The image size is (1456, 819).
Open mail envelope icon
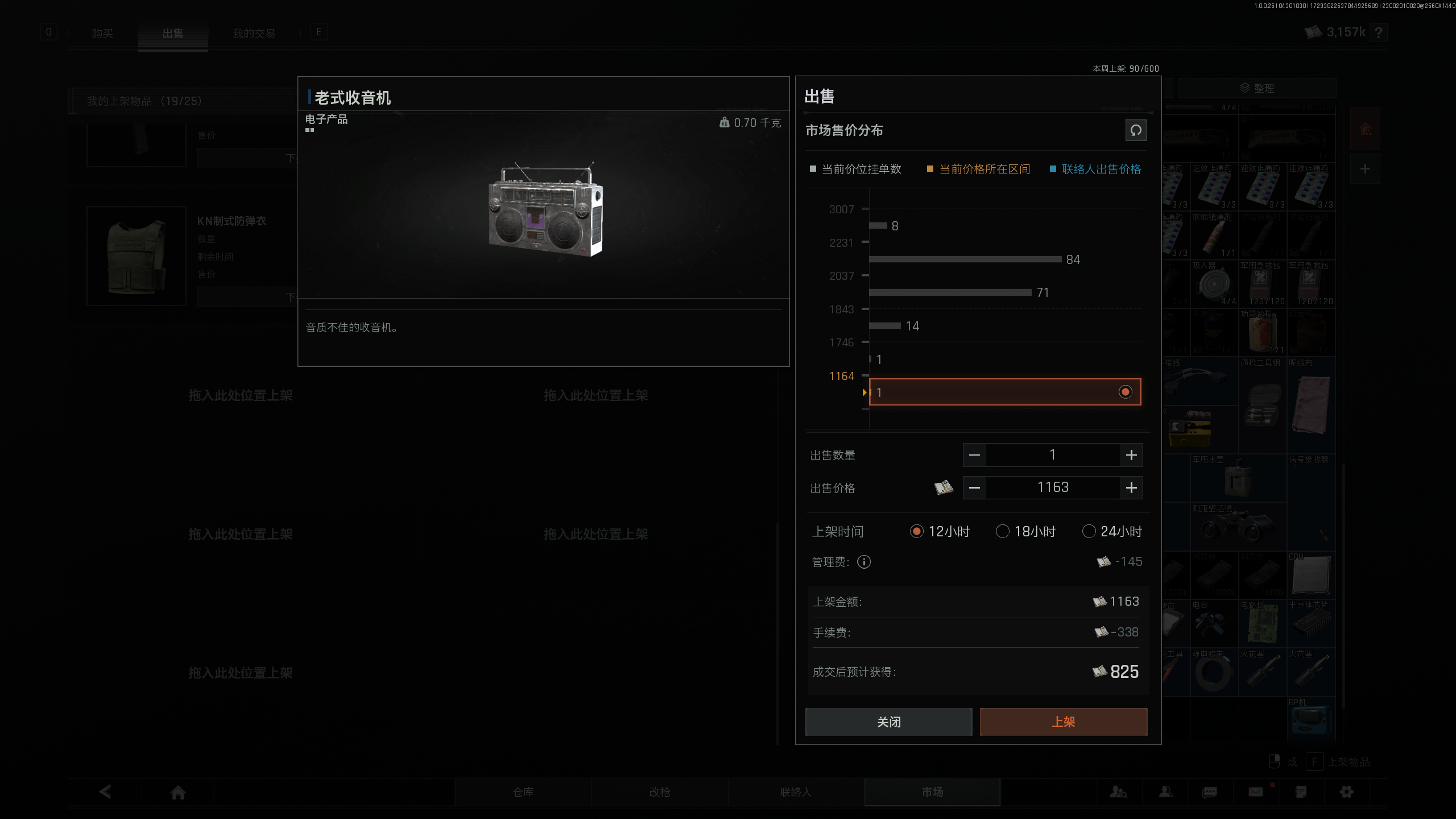click(1256, 792)
